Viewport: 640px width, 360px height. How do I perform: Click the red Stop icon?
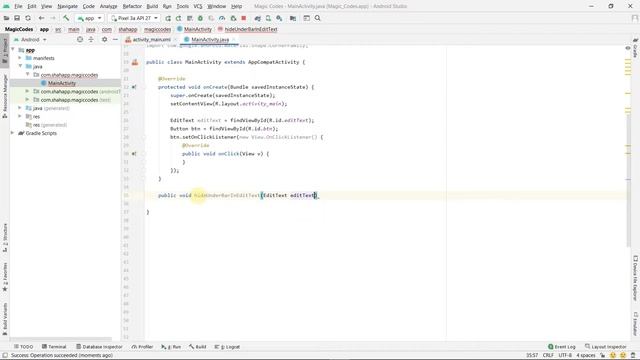[244, 18]
